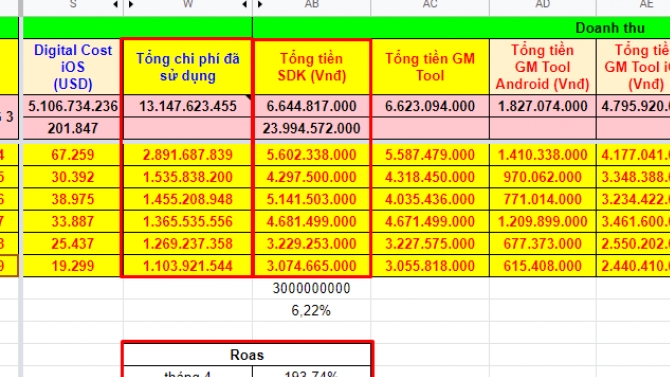Viewport: 670px width, 377px height.
Task: Click total cost cell 1.103.921.544
Action: point(188,266)
